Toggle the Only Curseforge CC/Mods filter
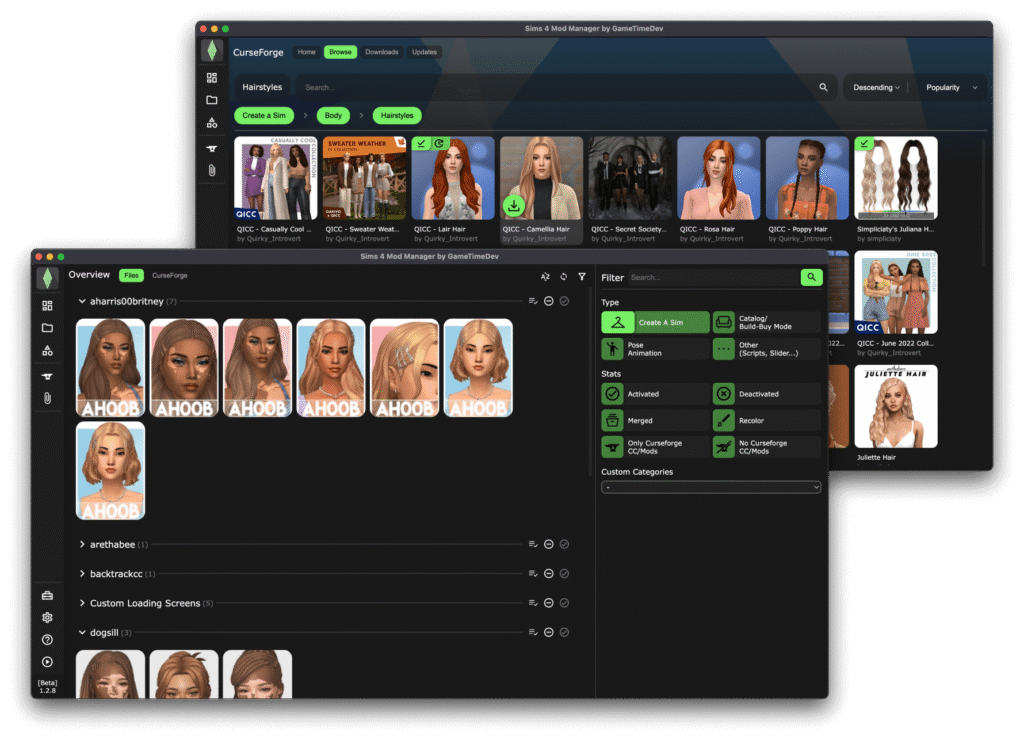Screen dimensions: 1024x740 [654, 446]
